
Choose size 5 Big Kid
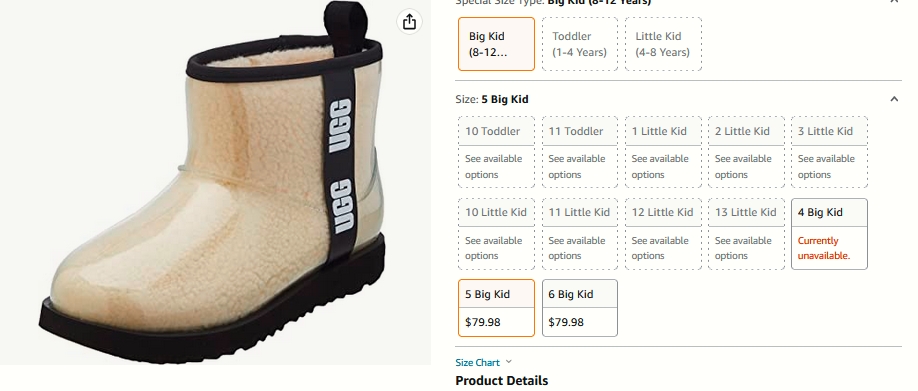[x=496, y=308]
